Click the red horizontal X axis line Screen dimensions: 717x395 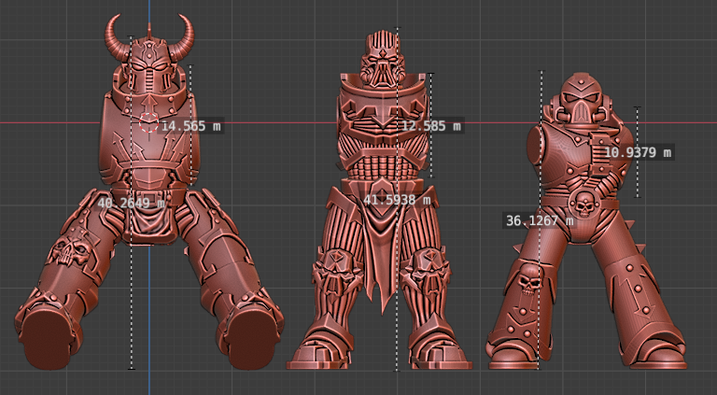point(46,123)
